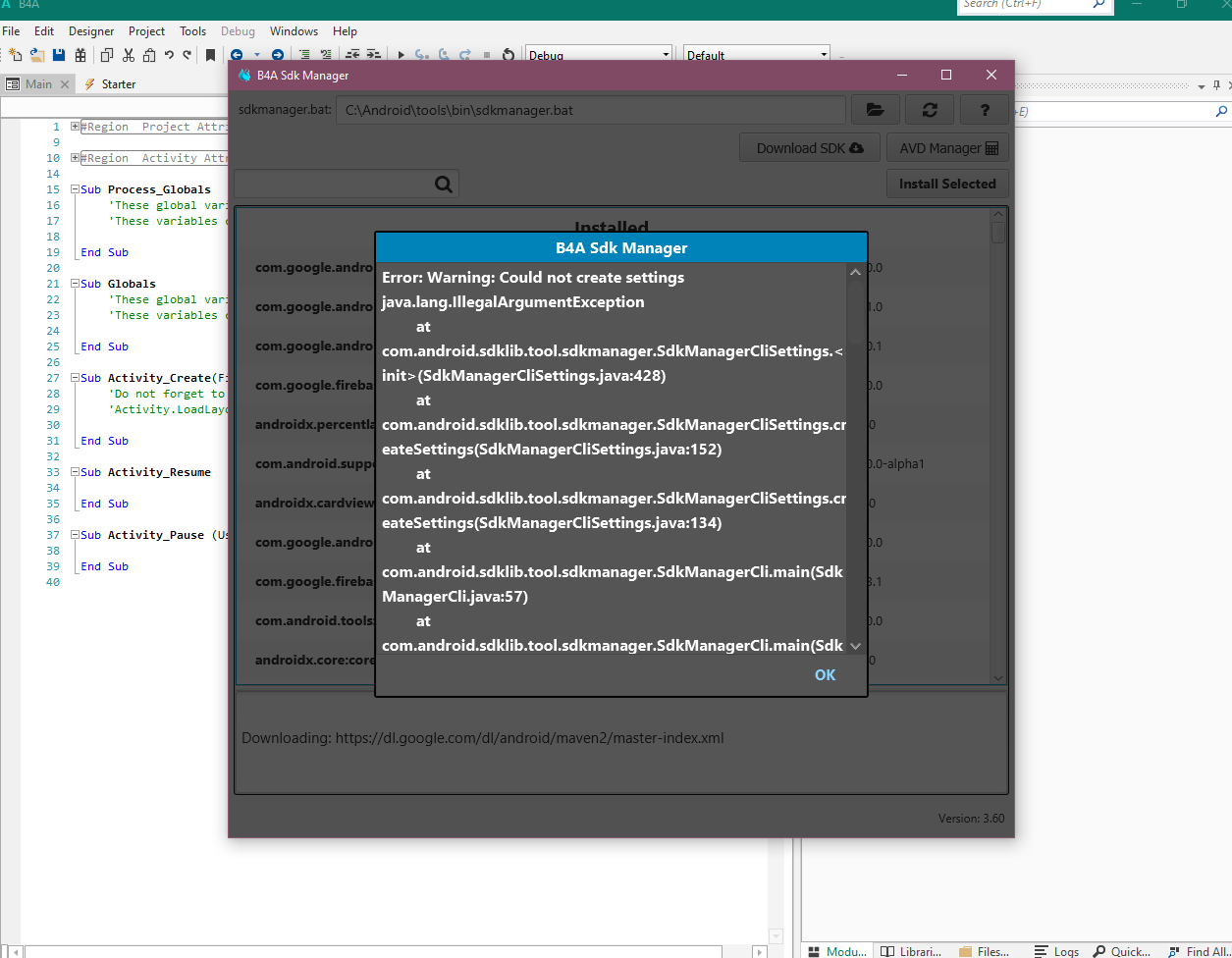Click the Download SDK button
The width and height of the screenshot is (1232, 958).
click(x=810, y=148)
